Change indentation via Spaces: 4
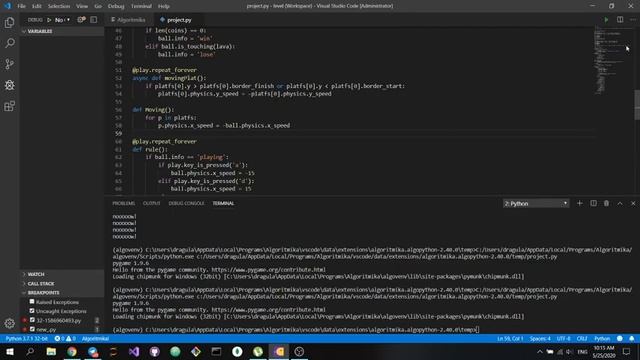The image size is (640, 360). 540,338
